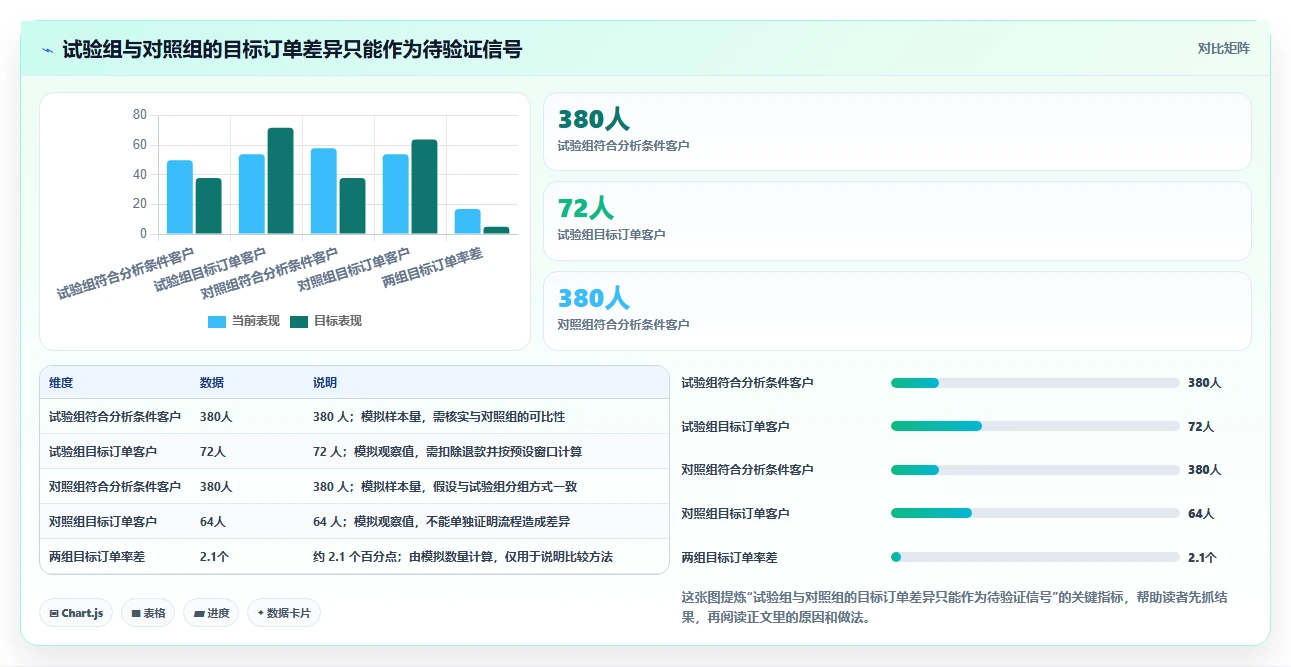1291x667 pixels.
Task: Select table row cell 对照组符合分析条件客户
Action: pos(115,487)
